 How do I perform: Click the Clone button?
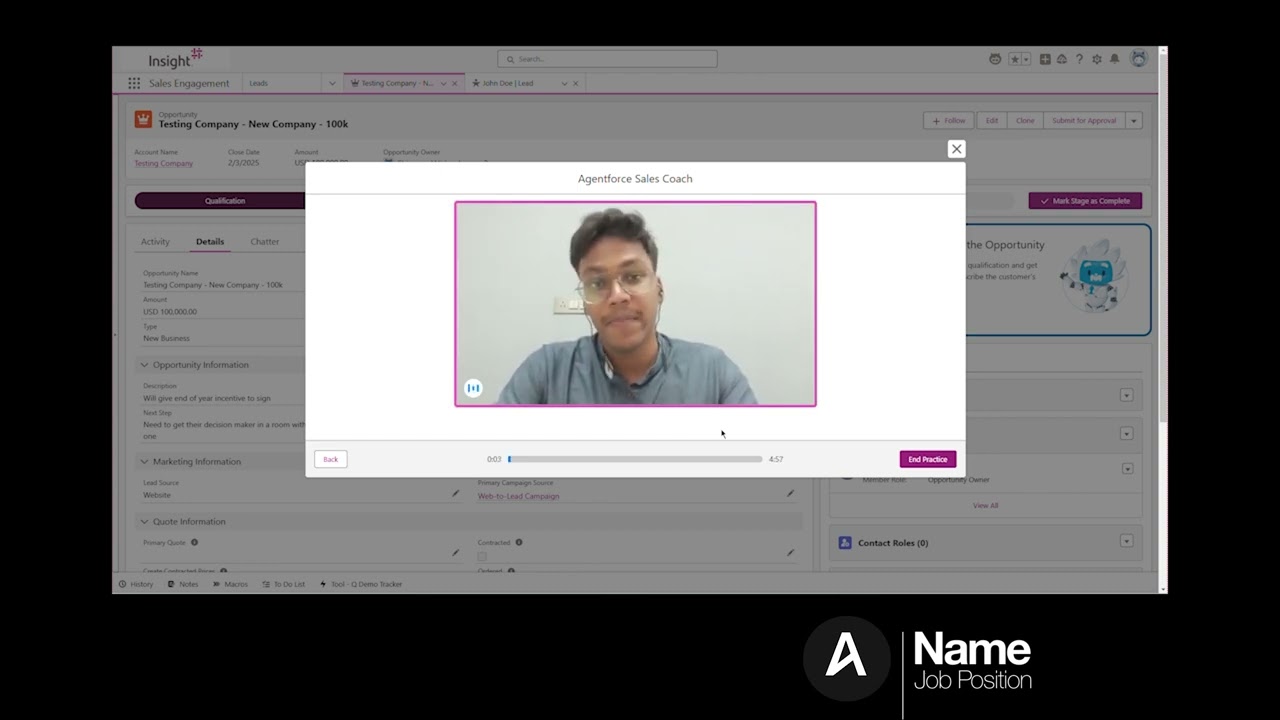(1025, 120)
